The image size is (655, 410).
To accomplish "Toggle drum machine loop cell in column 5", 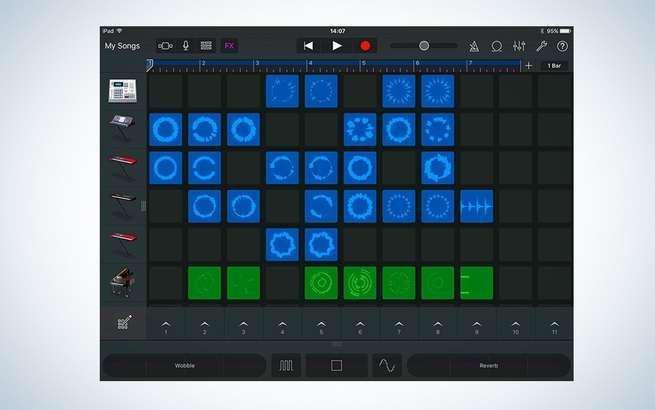I will click(321, 91).
